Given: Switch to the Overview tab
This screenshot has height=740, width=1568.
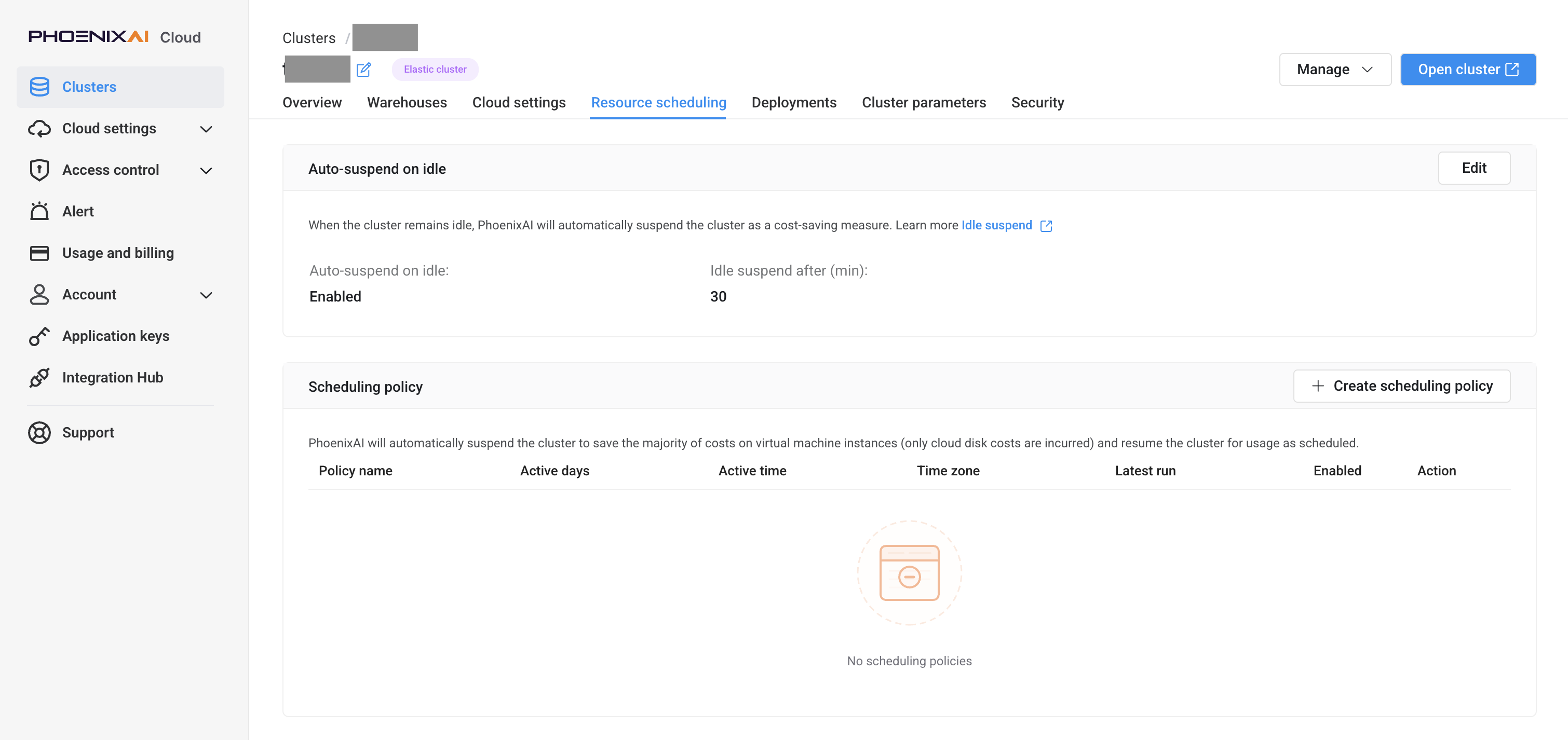Looking at the screenshot, I should point(312,102).
